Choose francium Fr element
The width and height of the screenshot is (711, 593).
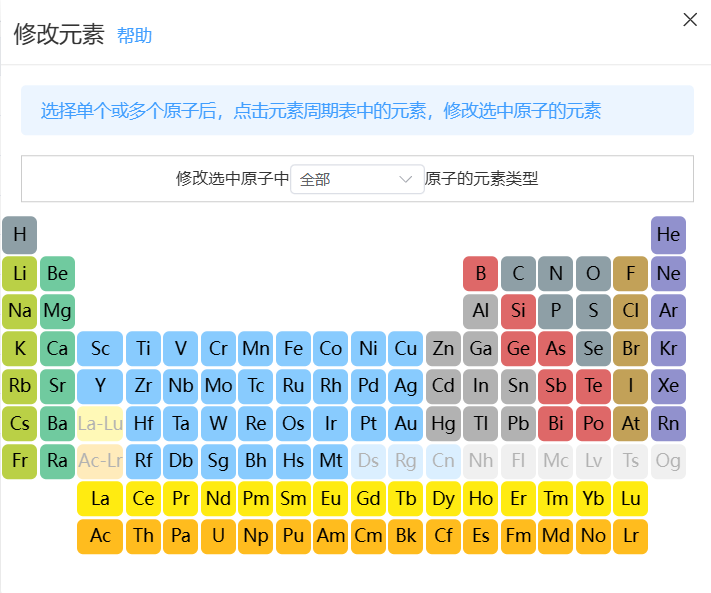[x=19, y=462]
